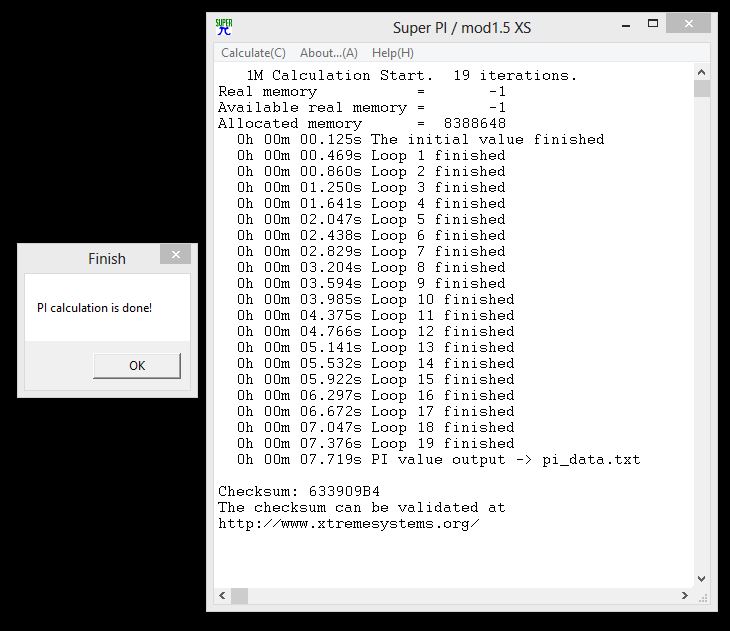The image size is (730, 631).
Task: Click the xtremesystems.org URL text
Action: [348, 523]
